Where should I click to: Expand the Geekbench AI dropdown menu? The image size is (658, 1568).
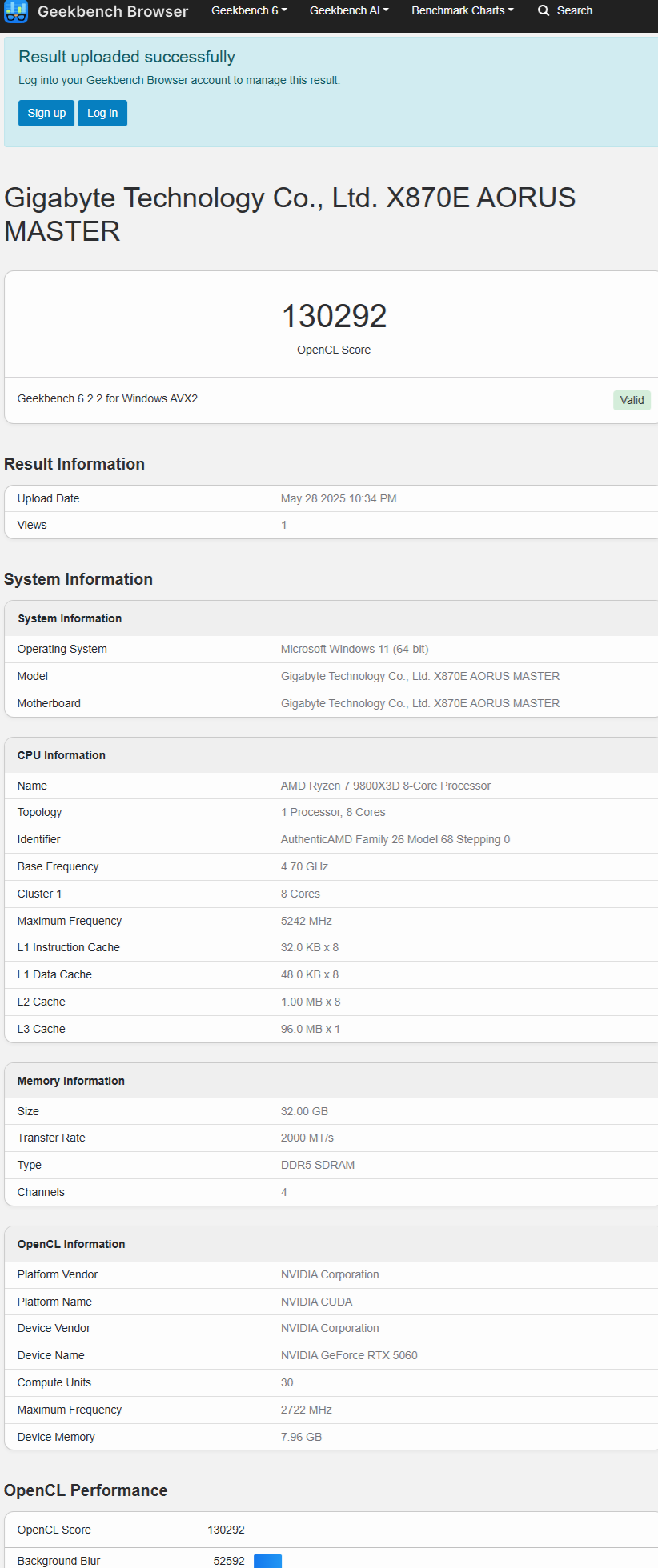coord(349,10)
